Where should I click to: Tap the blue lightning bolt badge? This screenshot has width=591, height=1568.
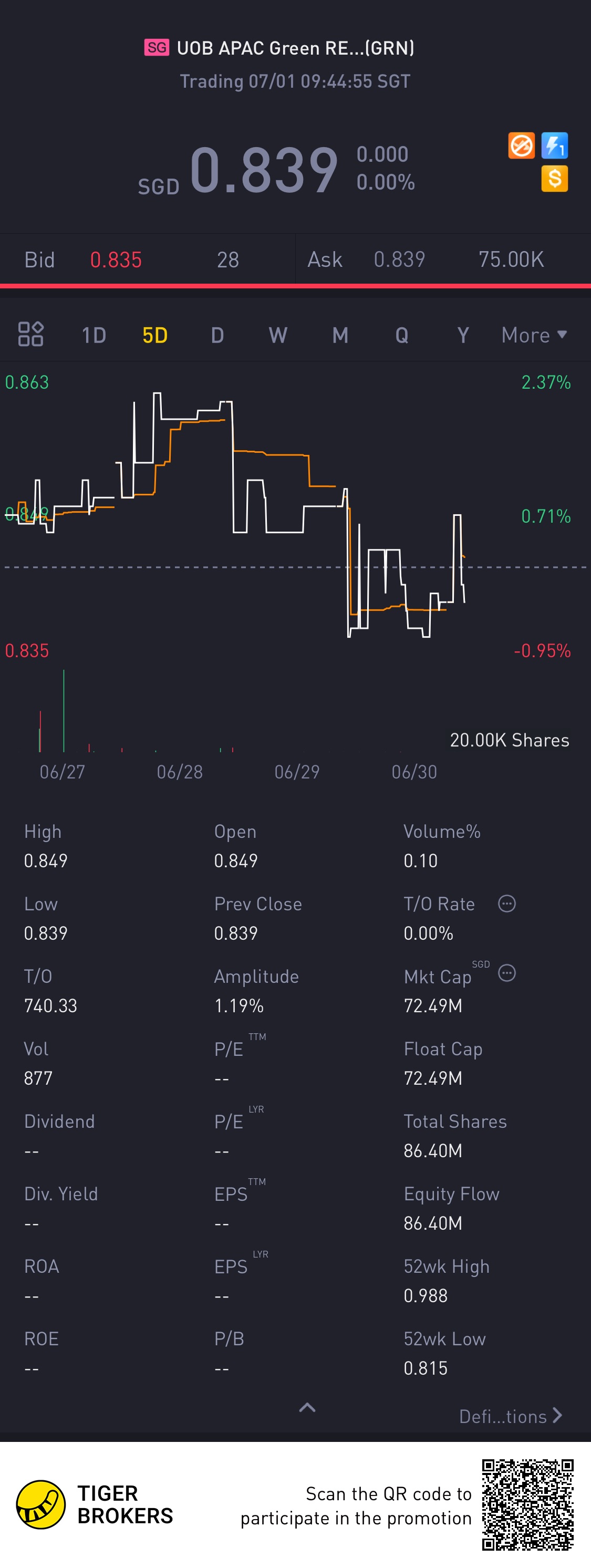coord(554,146)
